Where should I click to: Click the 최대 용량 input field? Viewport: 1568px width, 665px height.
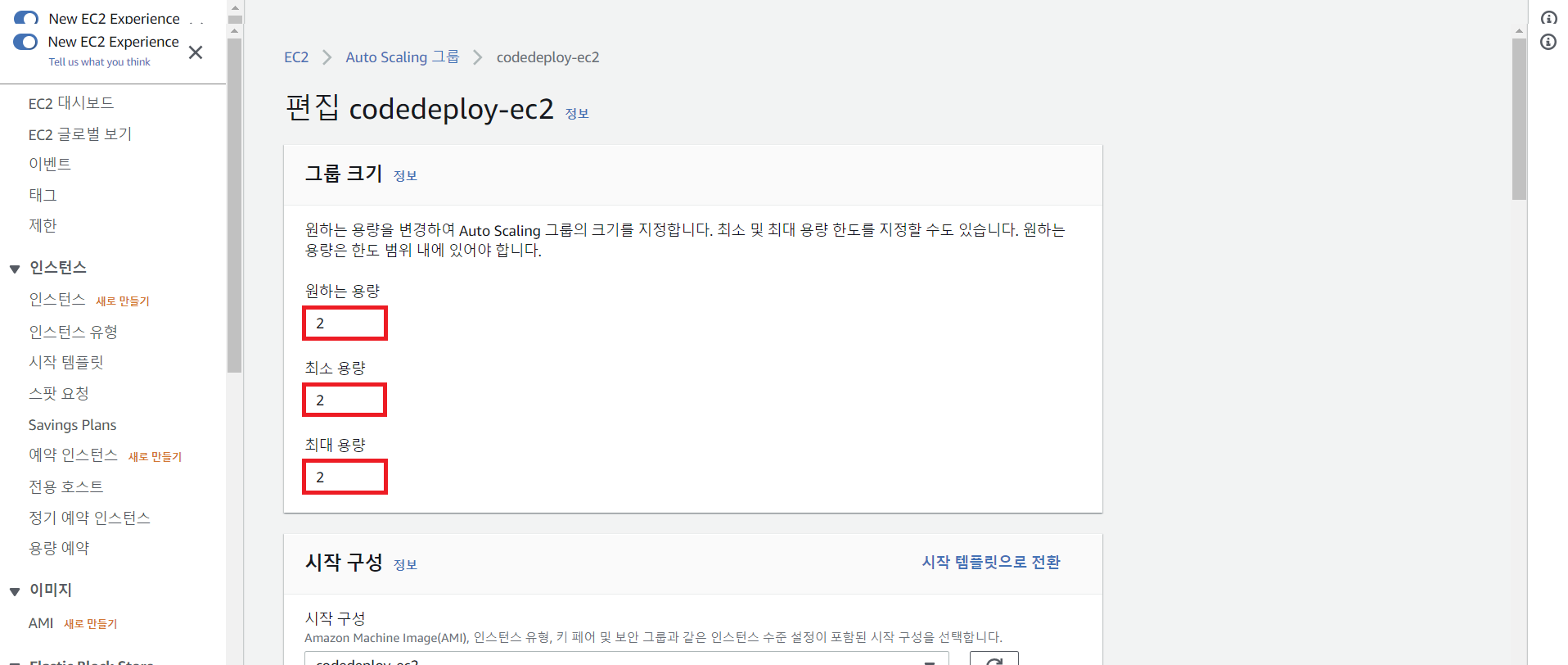(345, 477)
